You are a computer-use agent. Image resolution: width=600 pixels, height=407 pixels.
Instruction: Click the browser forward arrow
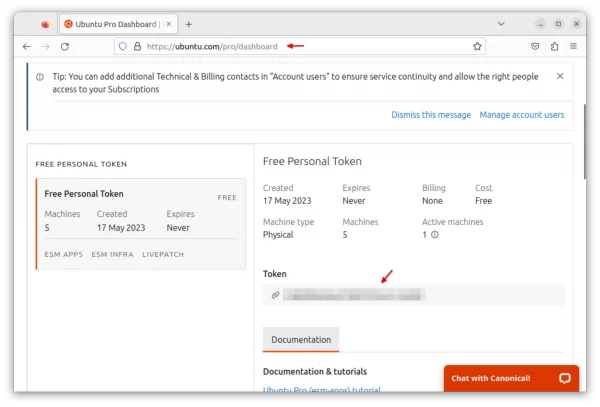click(x=46, y=47)
